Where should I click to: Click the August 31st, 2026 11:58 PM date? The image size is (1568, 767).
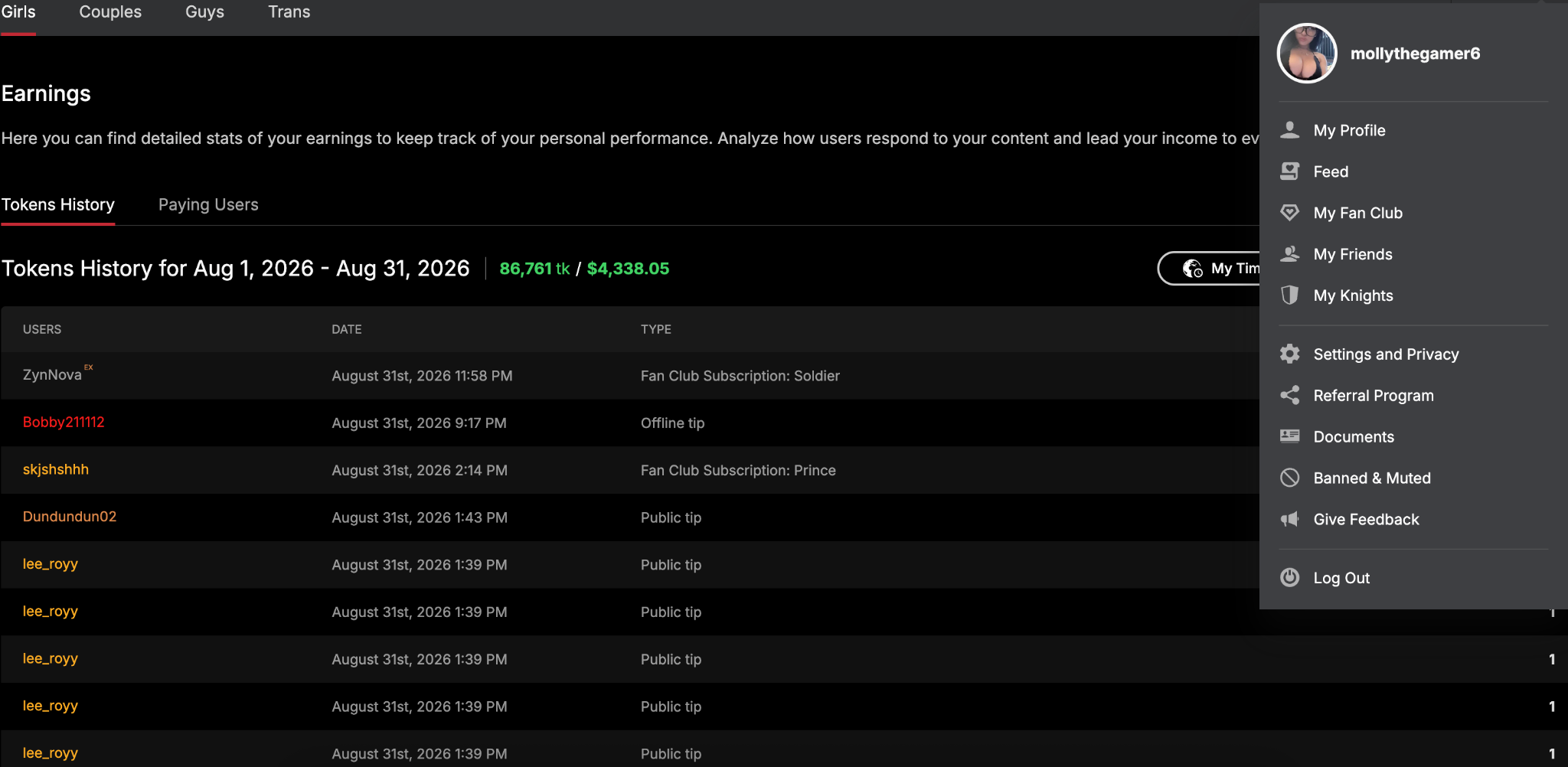click(422, 376)
